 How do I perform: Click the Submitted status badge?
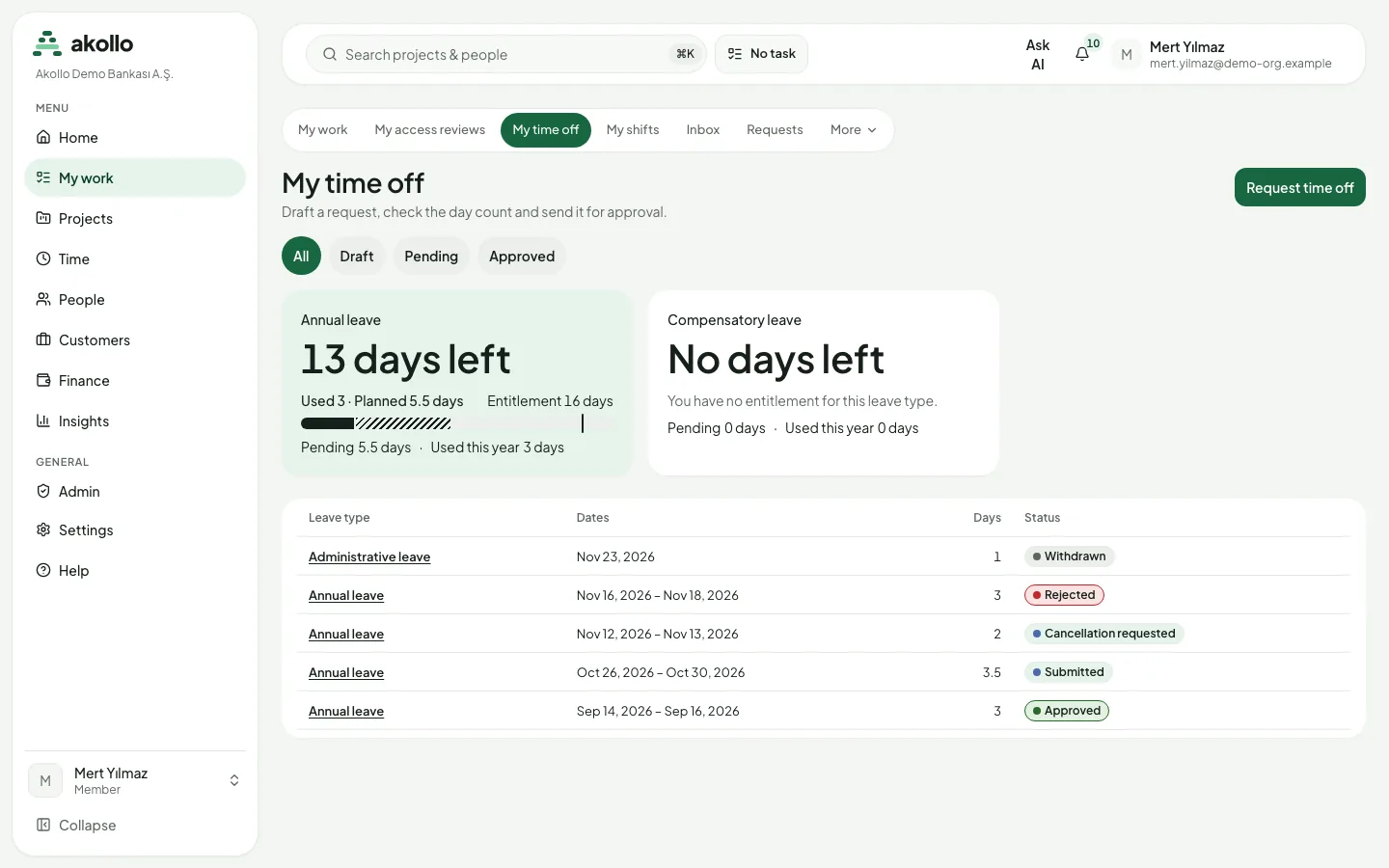pyautogui.click(x=1069, y=672)
